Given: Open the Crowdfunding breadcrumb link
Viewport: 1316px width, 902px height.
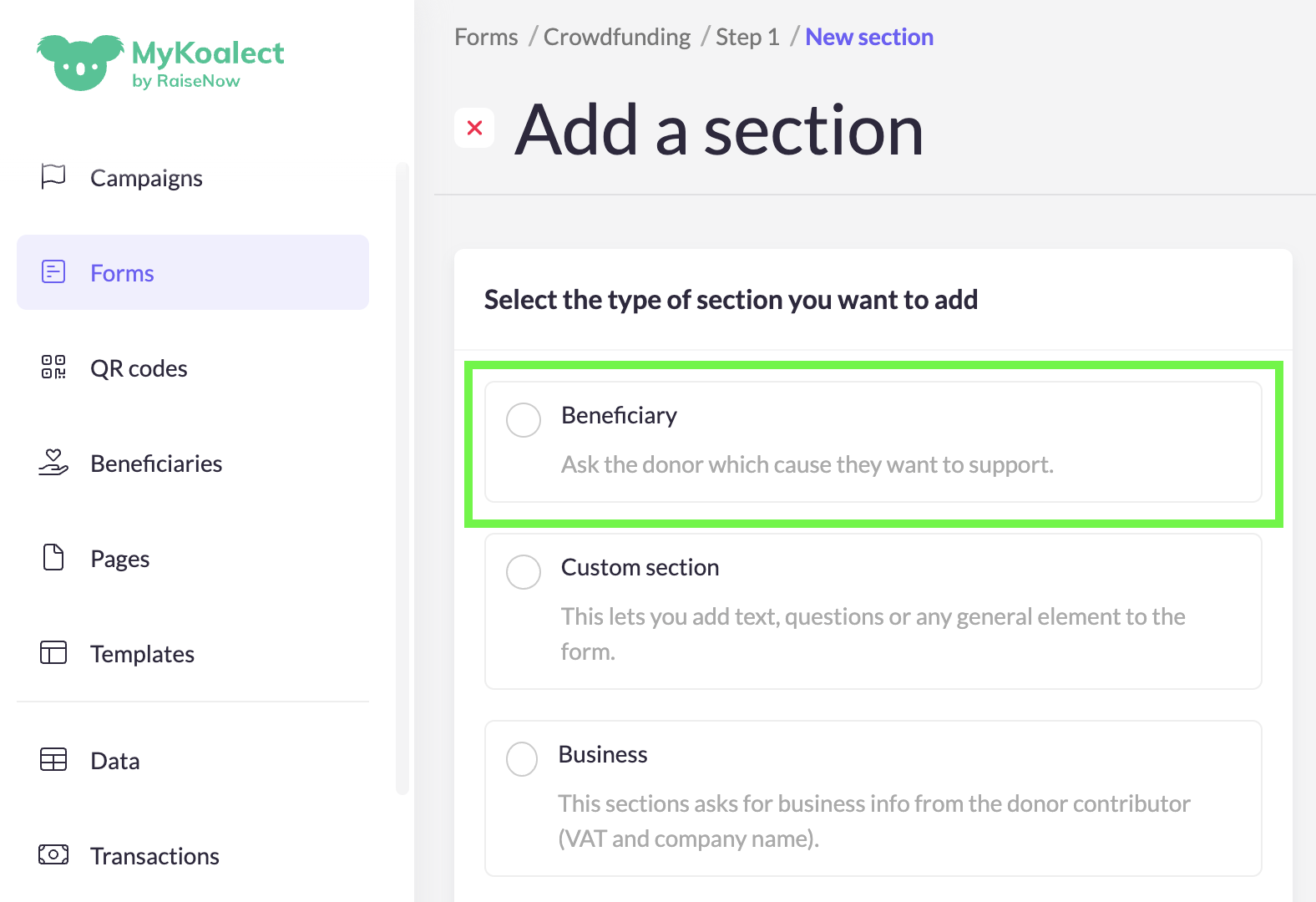Looking at the screenshot, I should (617, 38).
